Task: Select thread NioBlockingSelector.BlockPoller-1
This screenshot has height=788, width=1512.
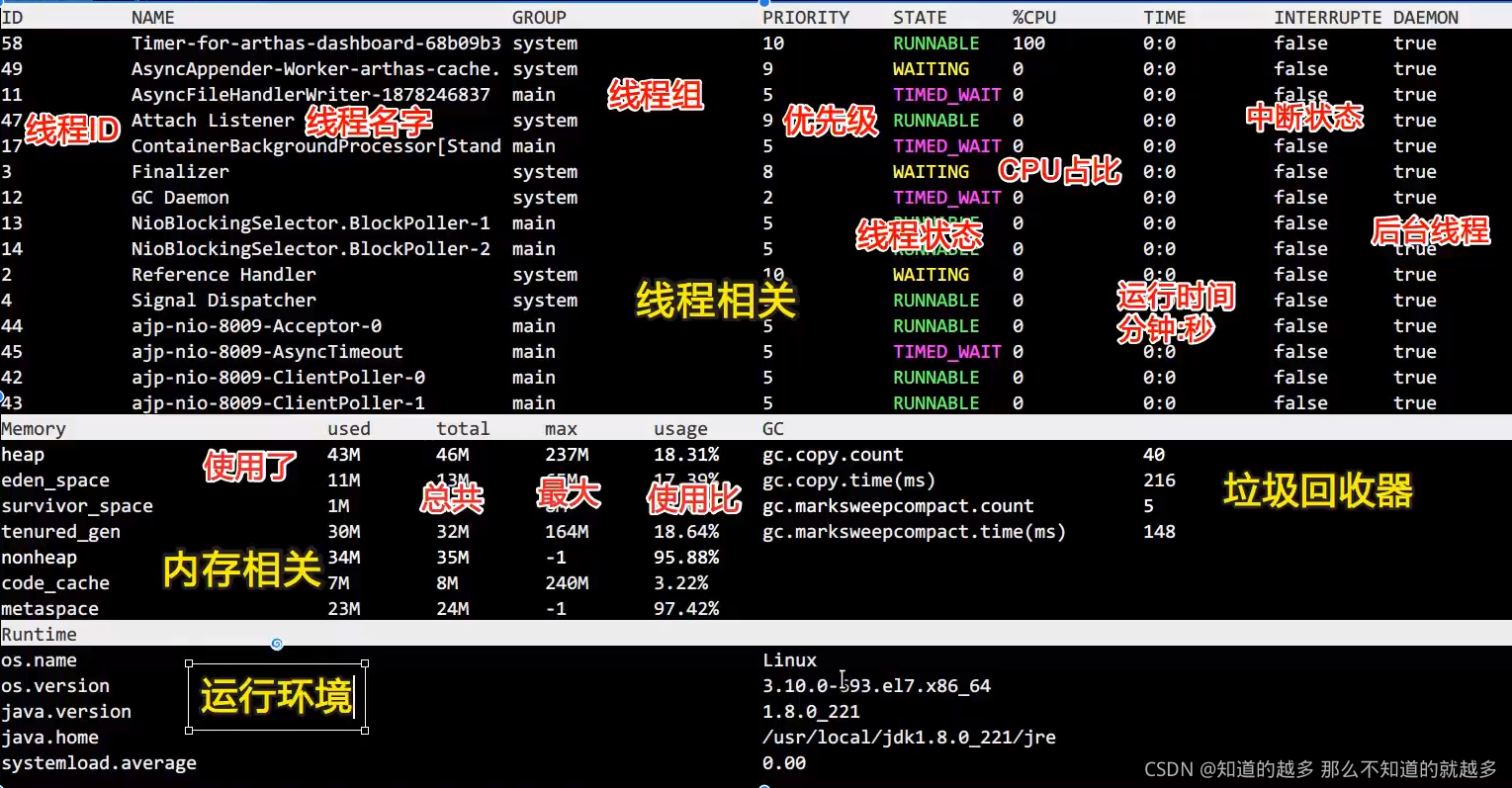Action: 311,223
